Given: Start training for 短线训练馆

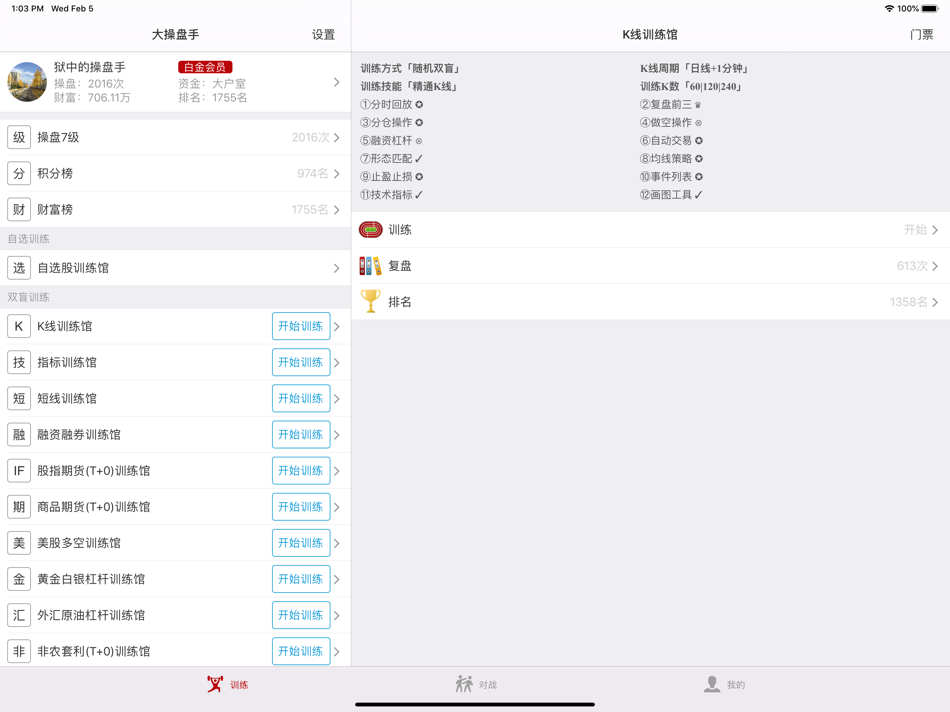Looking at the screenshot, I should 301,399.
